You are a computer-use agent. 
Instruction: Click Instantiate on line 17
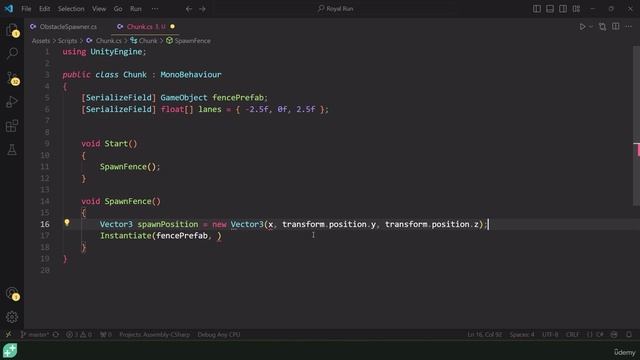click(125, 236)
